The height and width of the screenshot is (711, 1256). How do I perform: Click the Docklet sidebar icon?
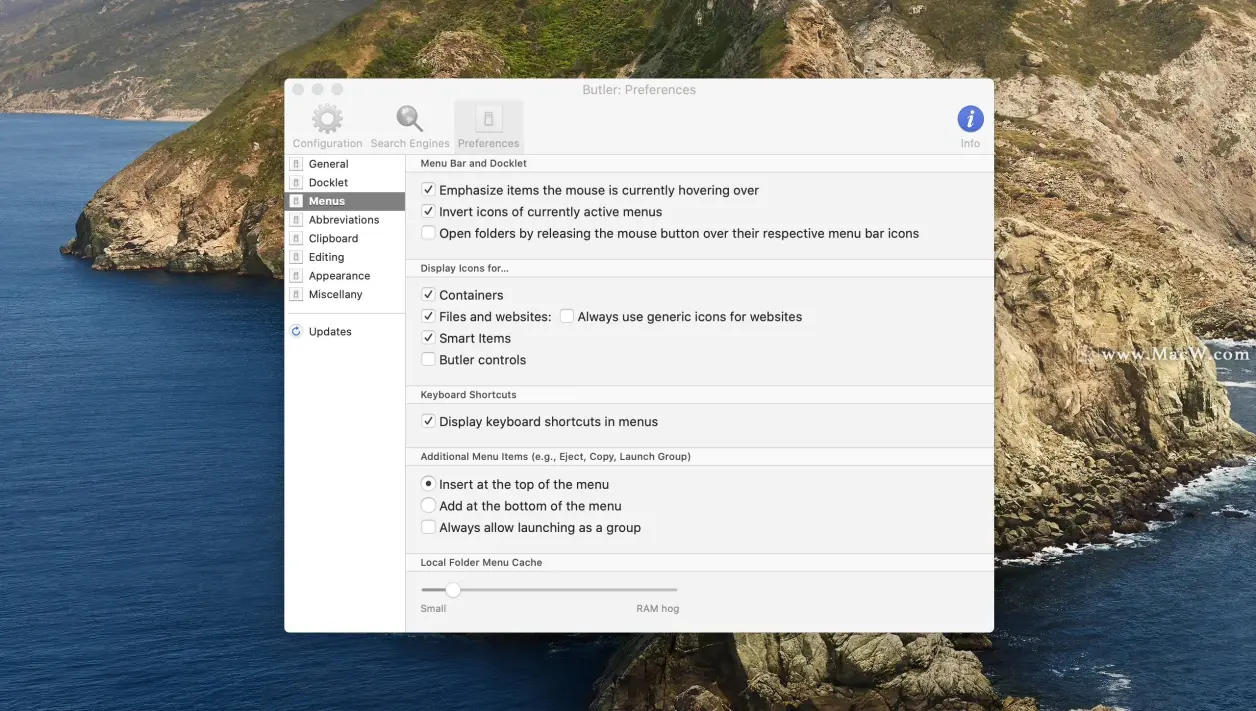click(x=297, y=182)
